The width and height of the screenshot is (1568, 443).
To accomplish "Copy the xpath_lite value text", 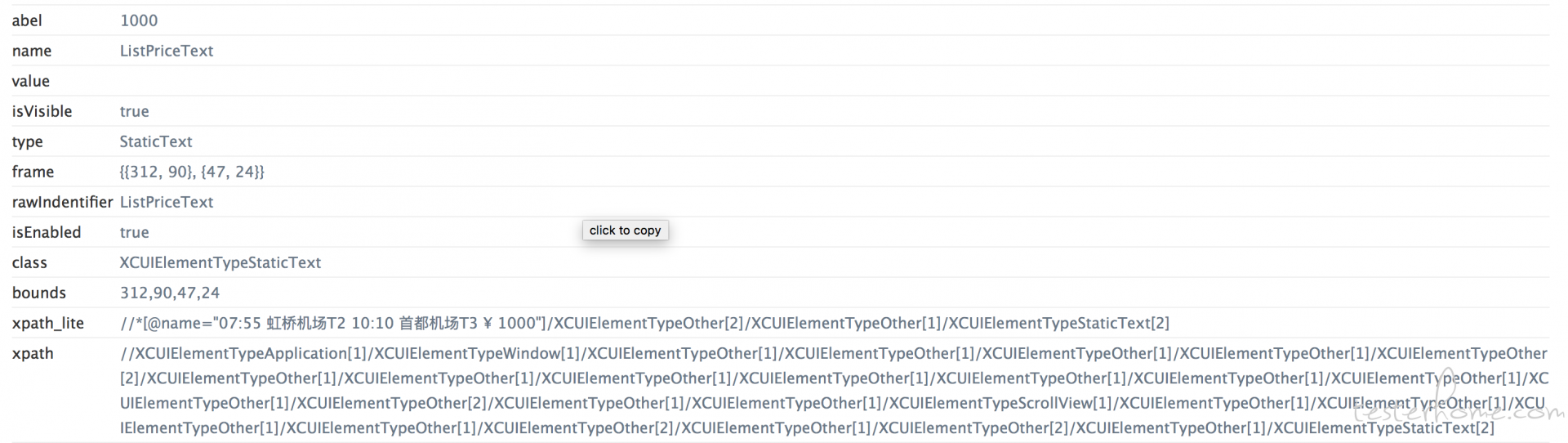I will (x=644, y=323).
